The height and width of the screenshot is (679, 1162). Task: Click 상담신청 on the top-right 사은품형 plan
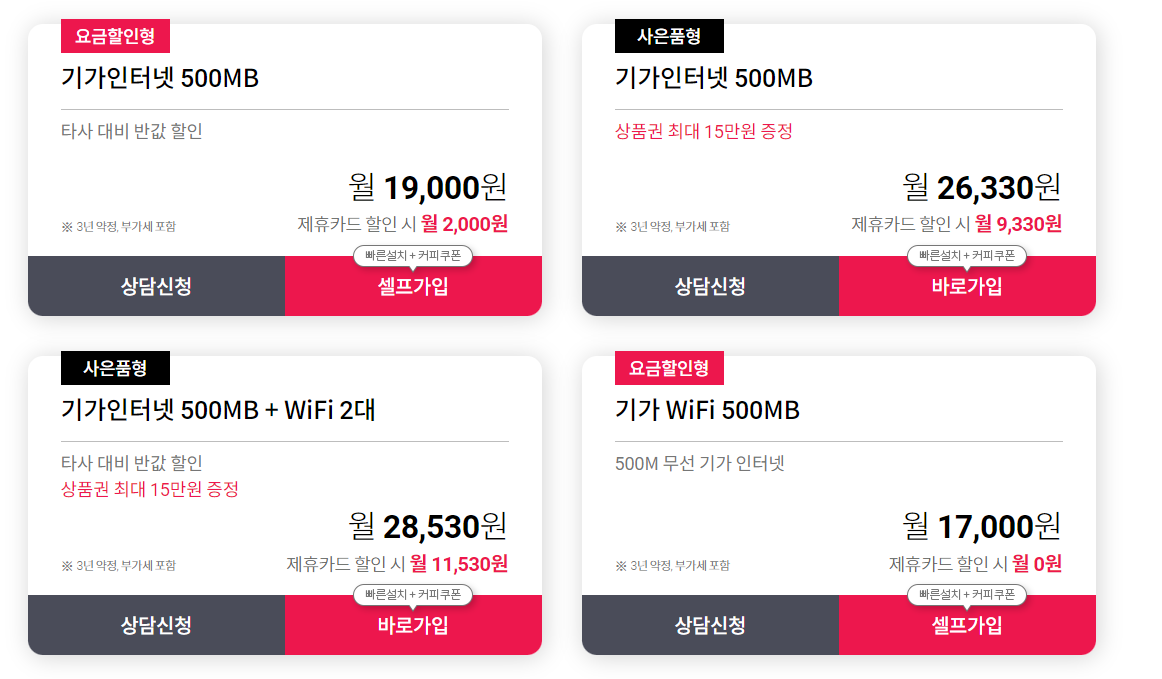point(710,287)
